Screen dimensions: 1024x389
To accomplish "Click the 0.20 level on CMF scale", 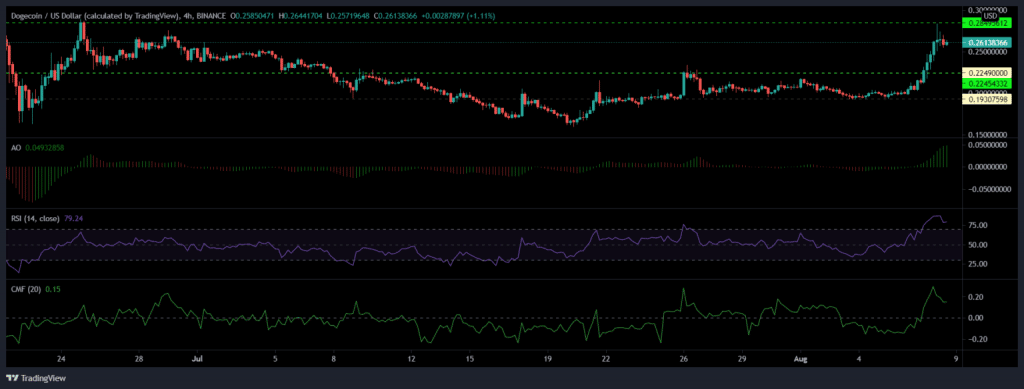I will pos(976,297).
